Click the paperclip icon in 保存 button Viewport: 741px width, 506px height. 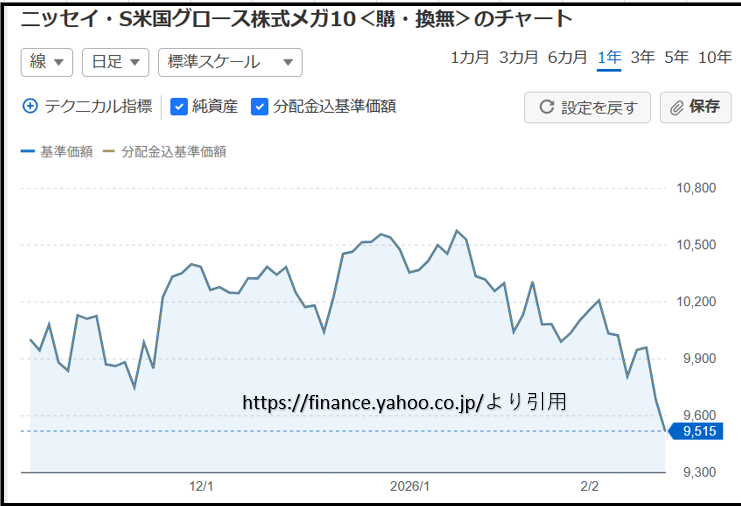(x=677, y=108)
